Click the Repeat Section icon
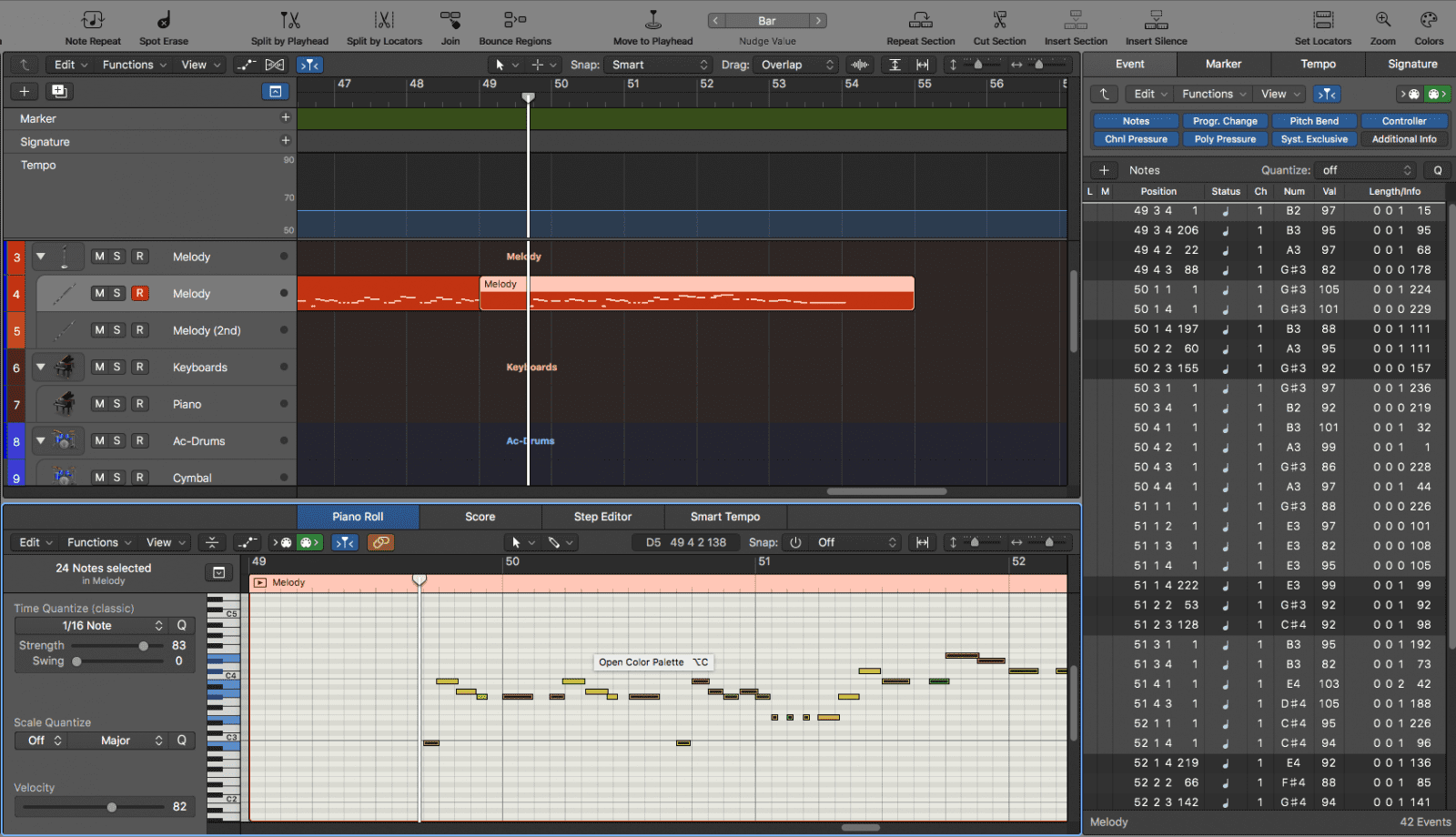Viewport: 1456px width, 837px height. point(921,20)
